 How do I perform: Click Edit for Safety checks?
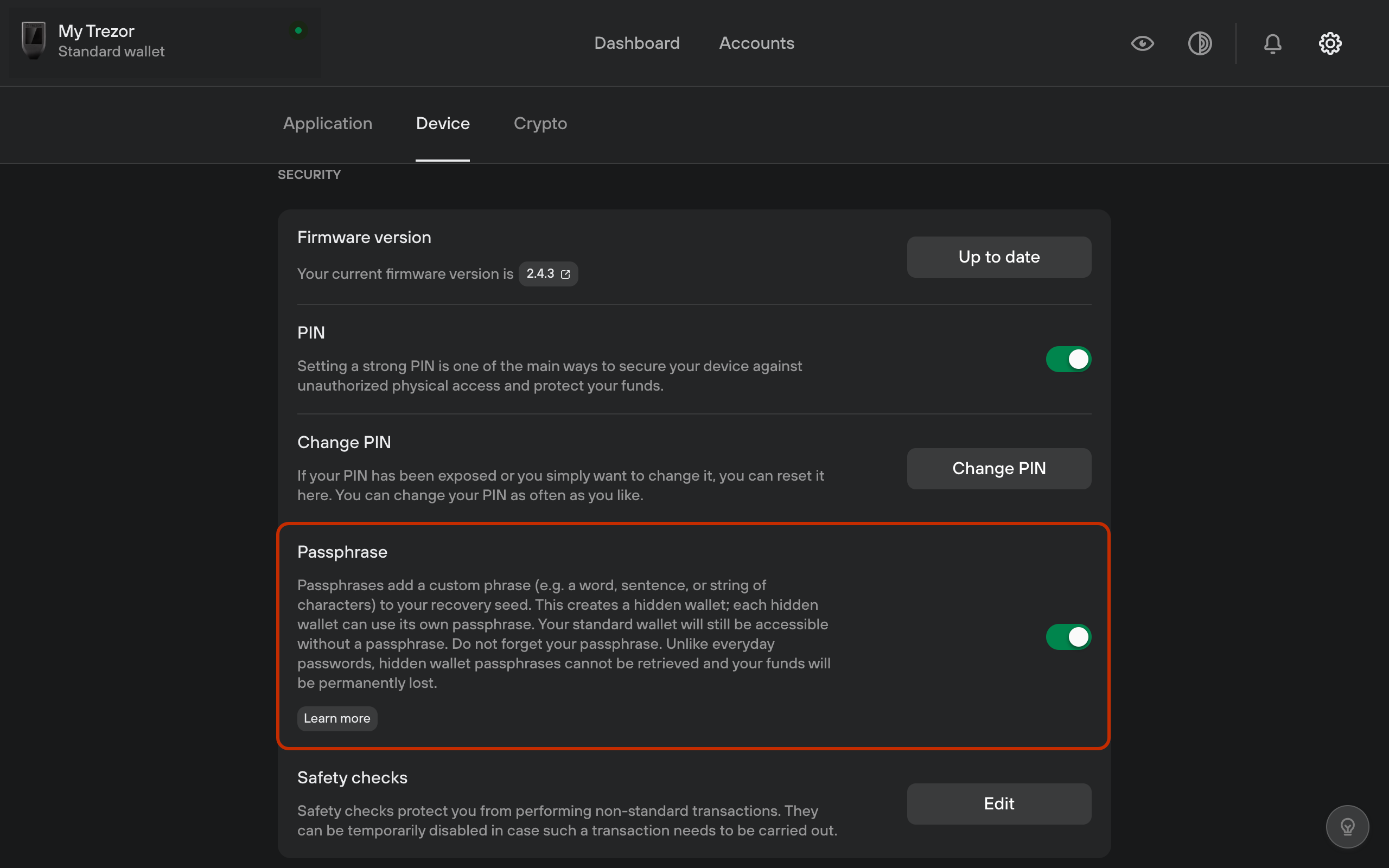[999, 803]
